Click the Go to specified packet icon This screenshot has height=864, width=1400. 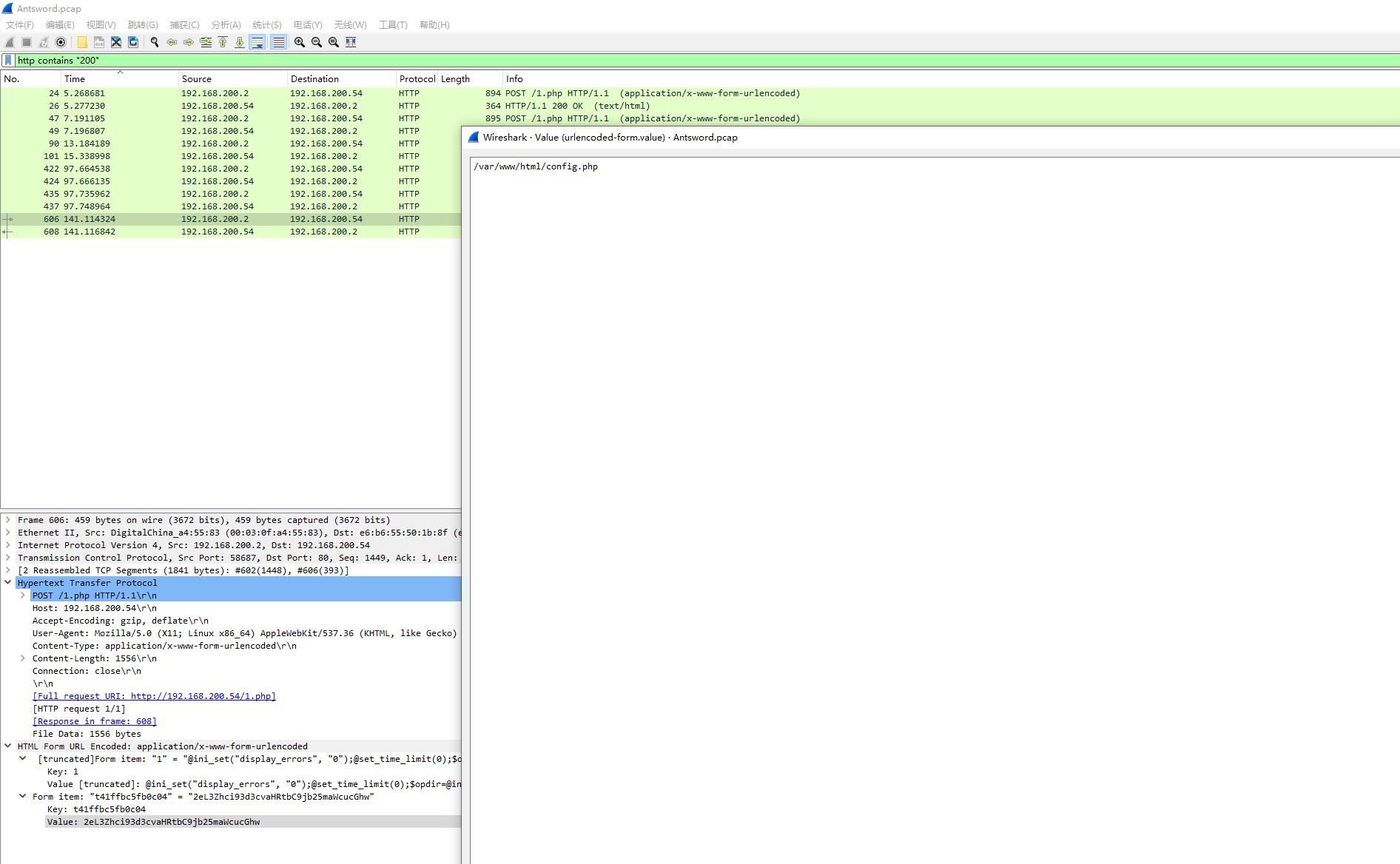tap(206, 42)
